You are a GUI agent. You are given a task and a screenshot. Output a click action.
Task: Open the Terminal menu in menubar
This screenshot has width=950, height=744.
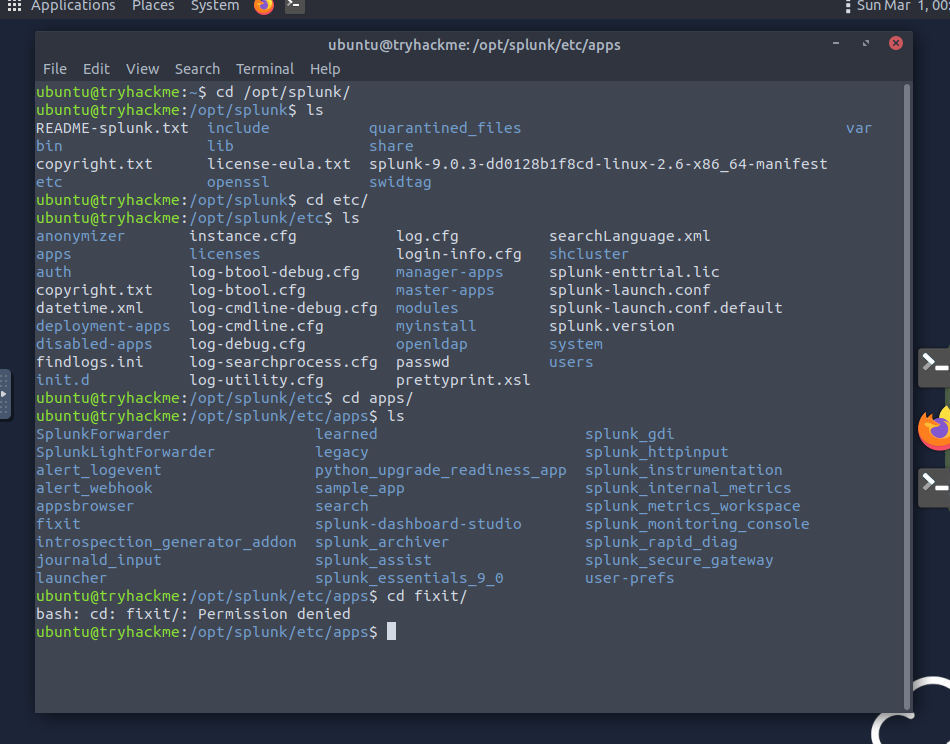point(265,69)
